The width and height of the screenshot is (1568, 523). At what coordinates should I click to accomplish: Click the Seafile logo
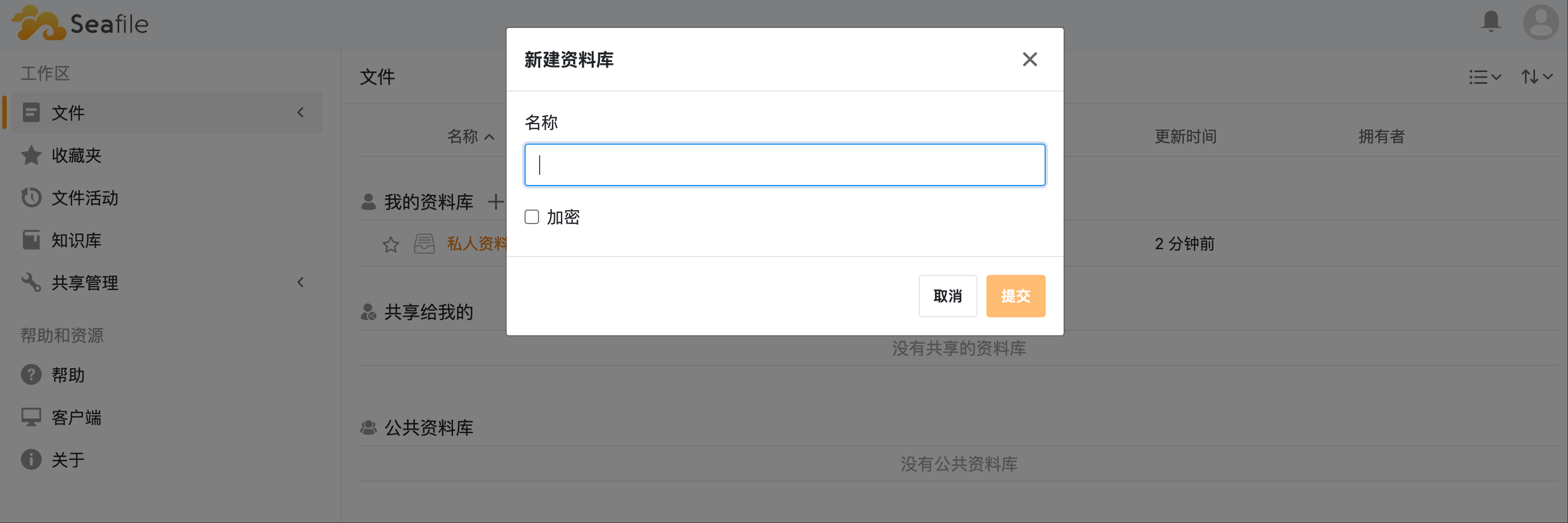tap(80, 23)
